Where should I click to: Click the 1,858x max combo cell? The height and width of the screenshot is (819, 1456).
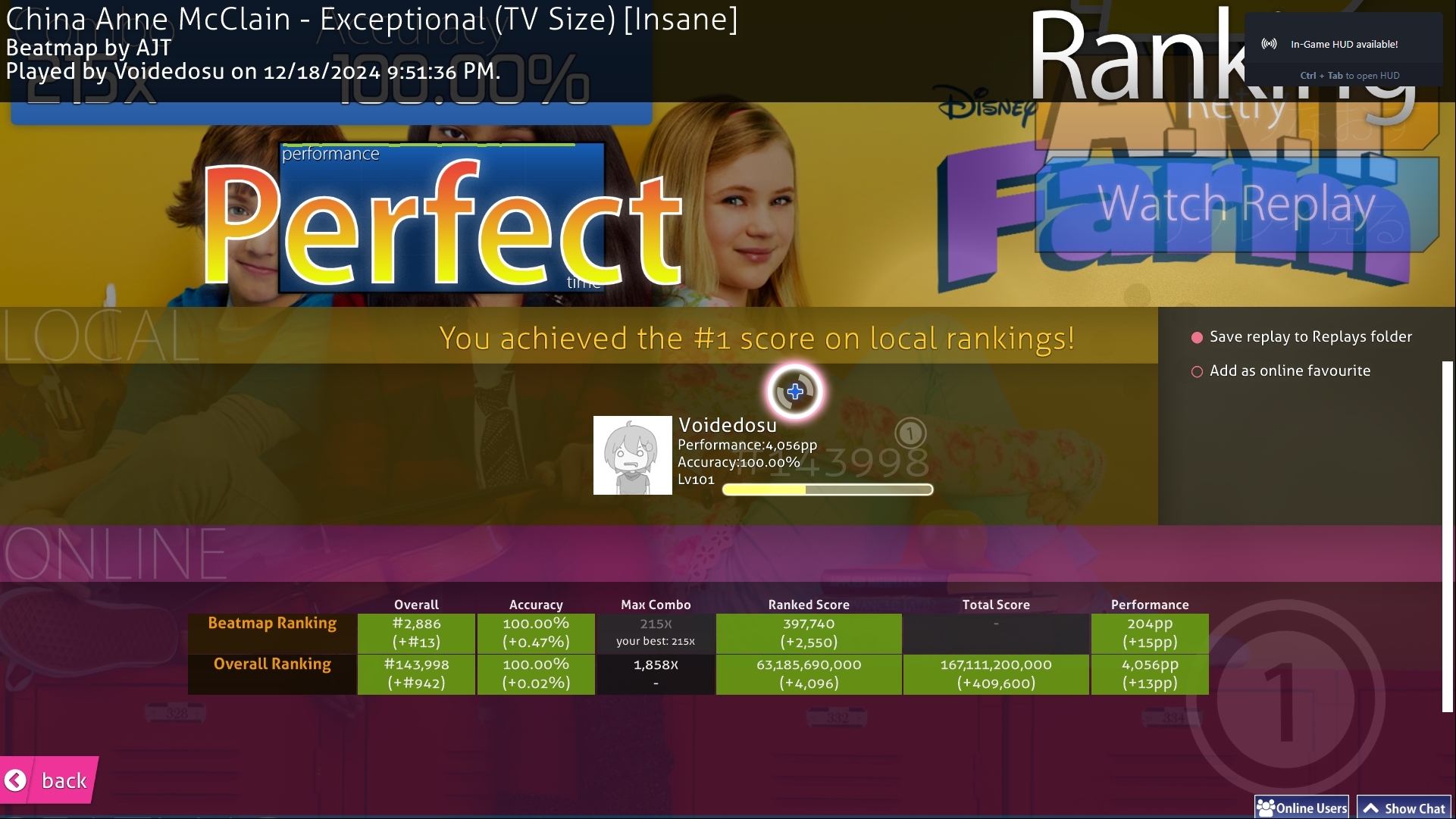tap(656, 674)
